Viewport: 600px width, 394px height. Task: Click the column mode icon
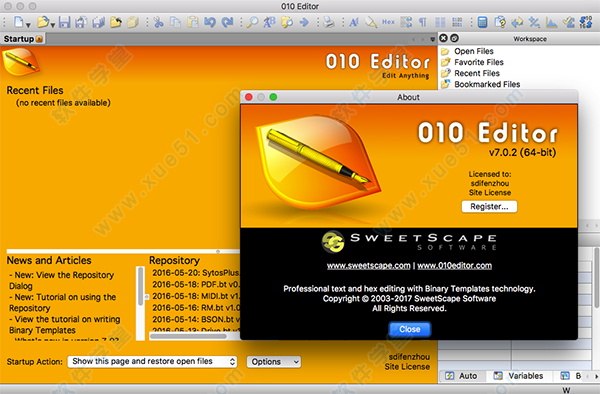440,22
